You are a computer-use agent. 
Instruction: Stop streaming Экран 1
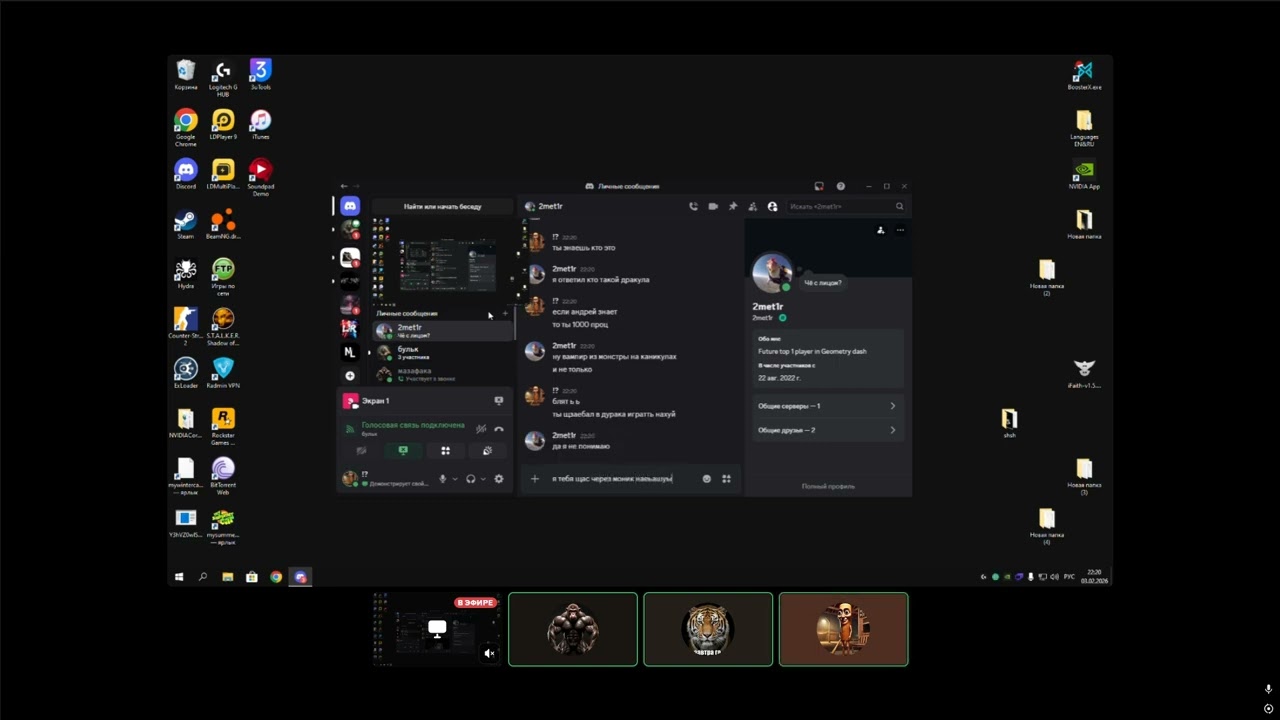click(499, 401)
